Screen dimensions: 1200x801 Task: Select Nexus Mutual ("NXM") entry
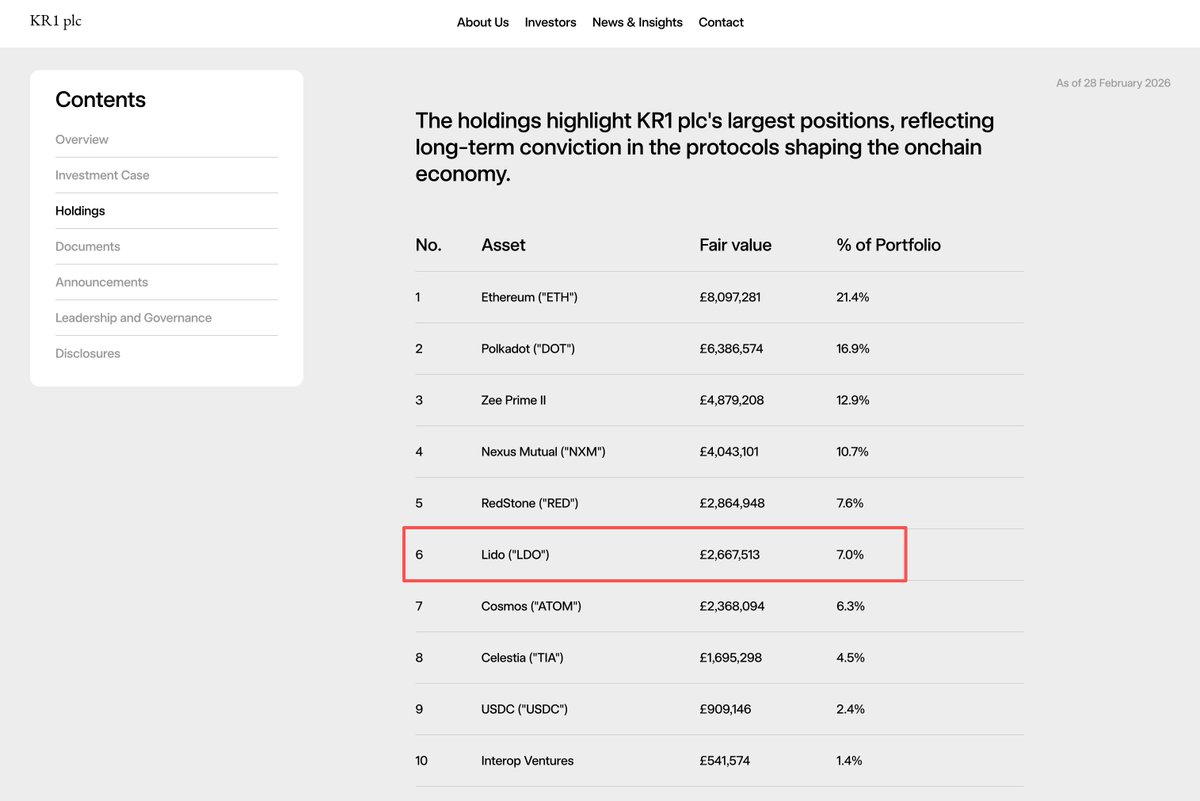tap(719, 452)
